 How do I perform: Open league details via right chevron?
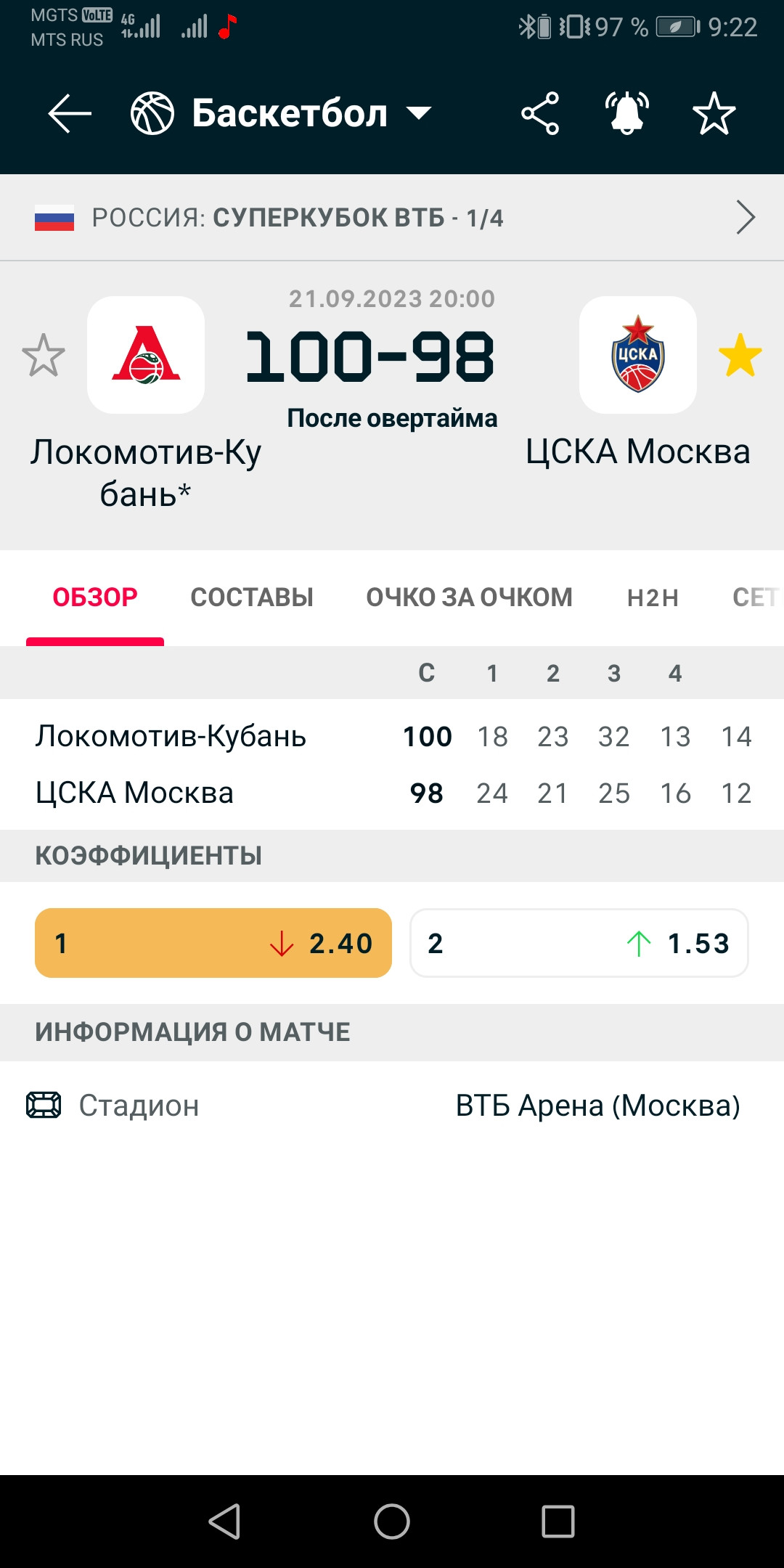point(746,217)
